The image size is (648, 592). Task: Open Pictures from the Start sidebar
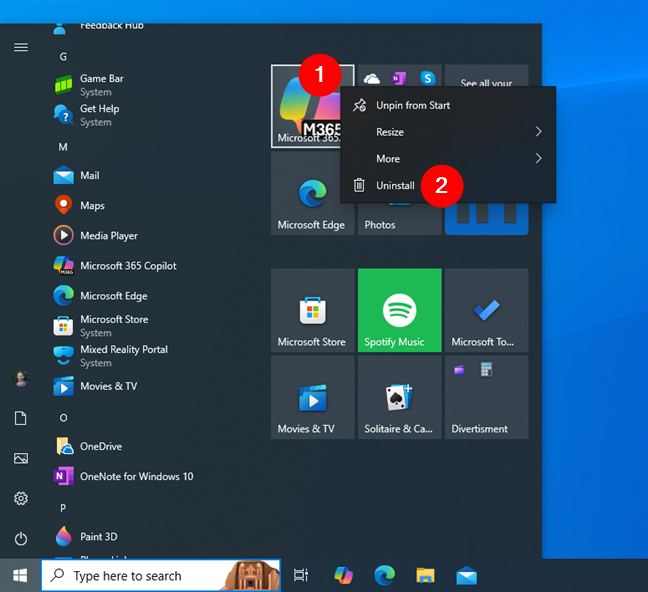(x=21, y=458)
